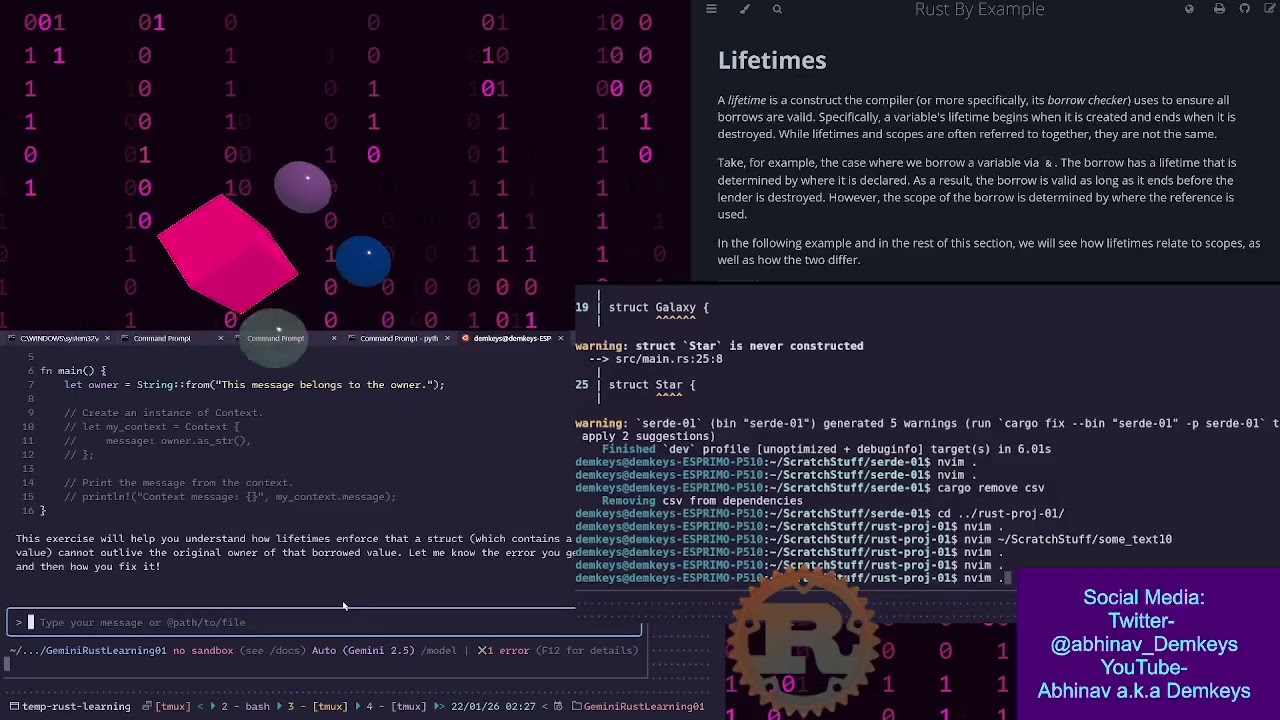Click the '// Create an instance of Context.' comment
Viewport: 1280px width, 720px height.
click(x=163, y=413)
